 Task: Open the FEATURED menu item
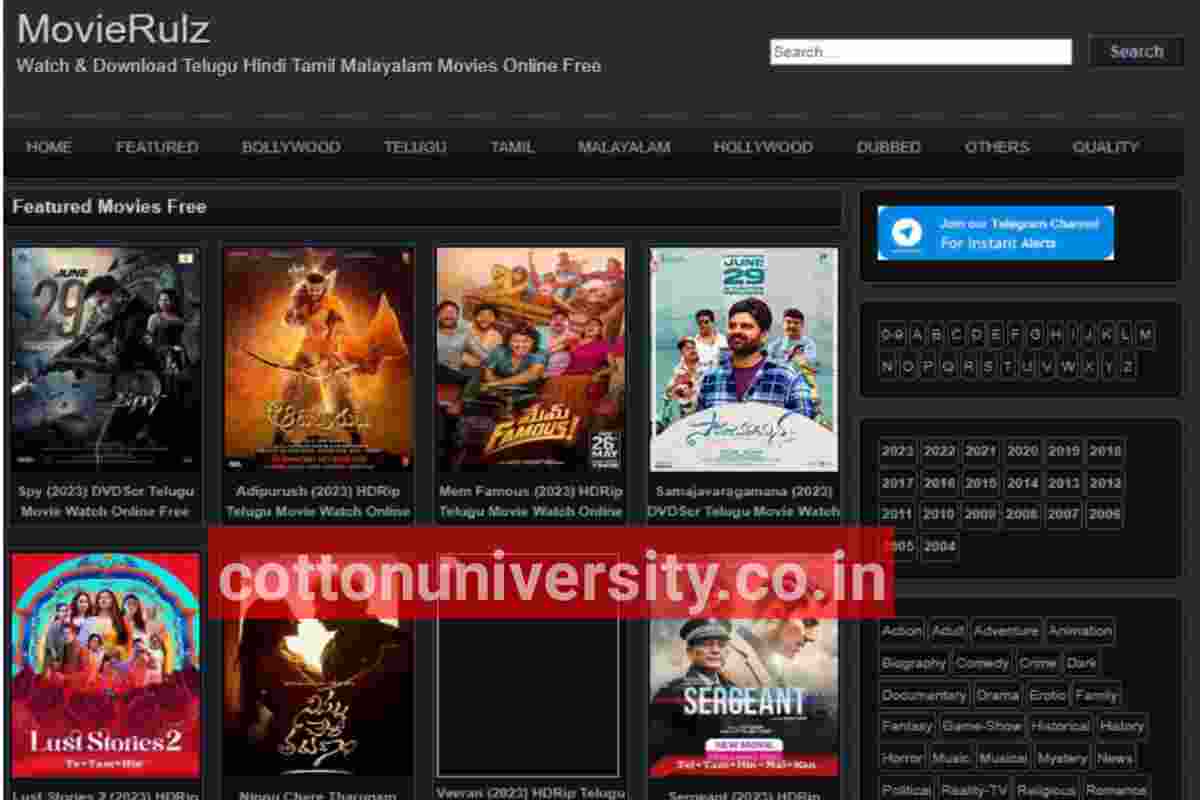pos(157,147)
